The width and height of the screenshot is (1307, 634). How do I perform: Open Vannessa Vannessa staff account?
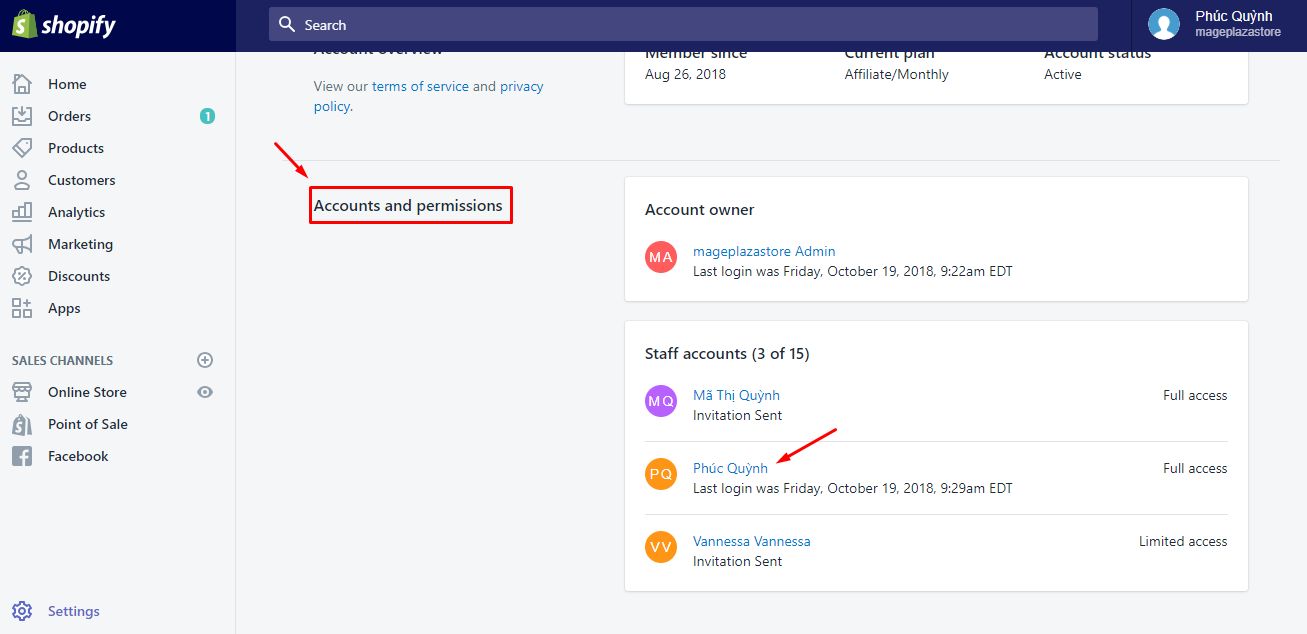point(752,541)
